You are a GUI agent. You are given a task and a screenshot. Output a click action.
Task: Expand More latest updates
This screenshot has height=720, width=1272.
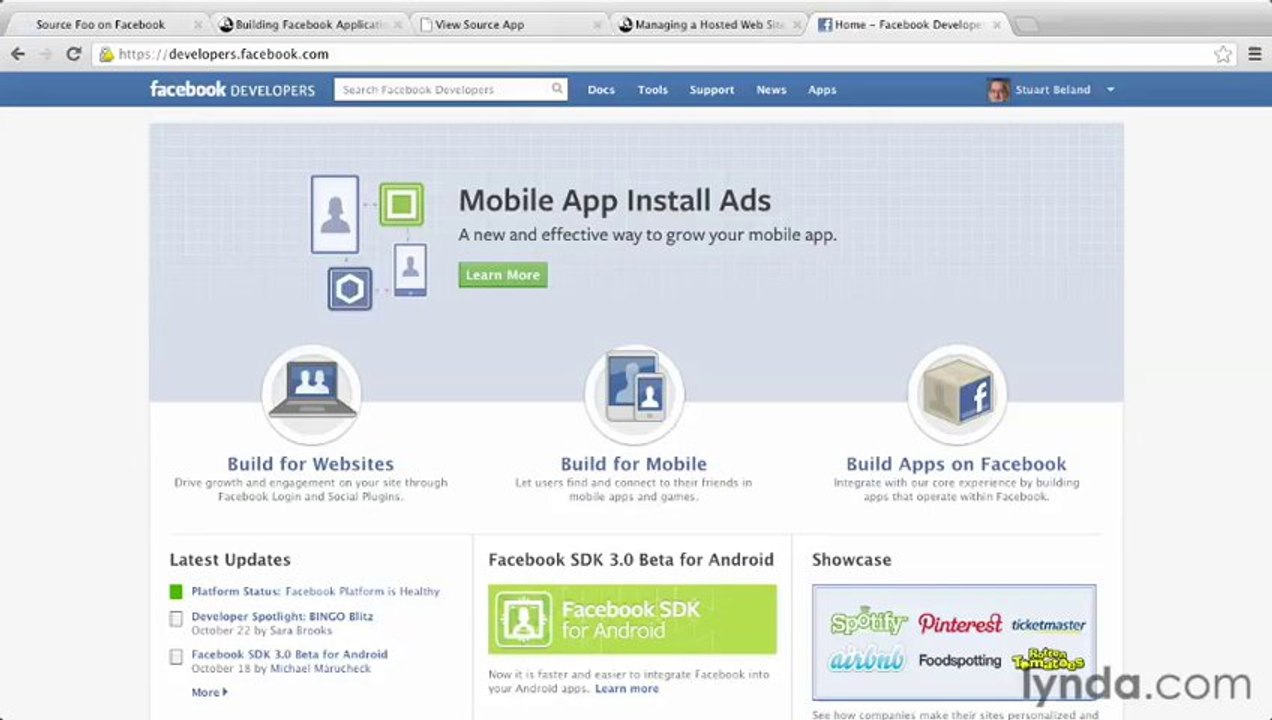coord(209,692)
